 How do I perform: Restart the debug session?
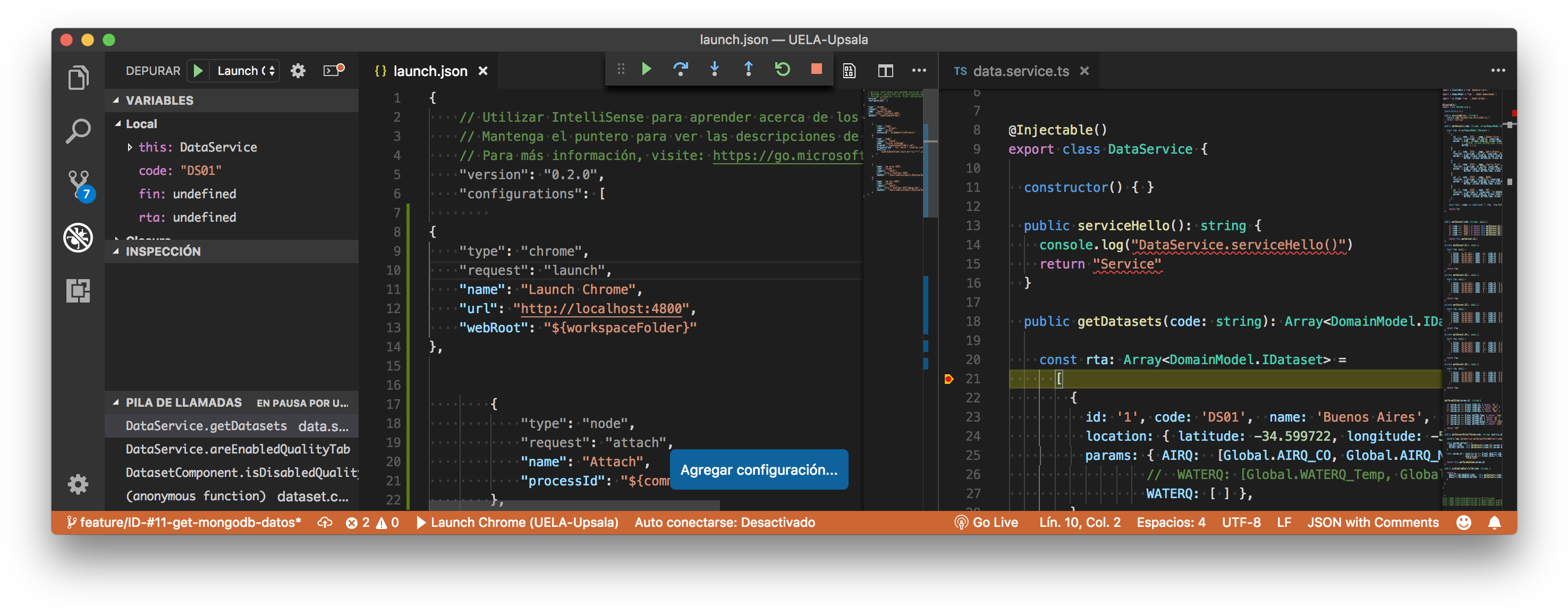click(783, 69)
